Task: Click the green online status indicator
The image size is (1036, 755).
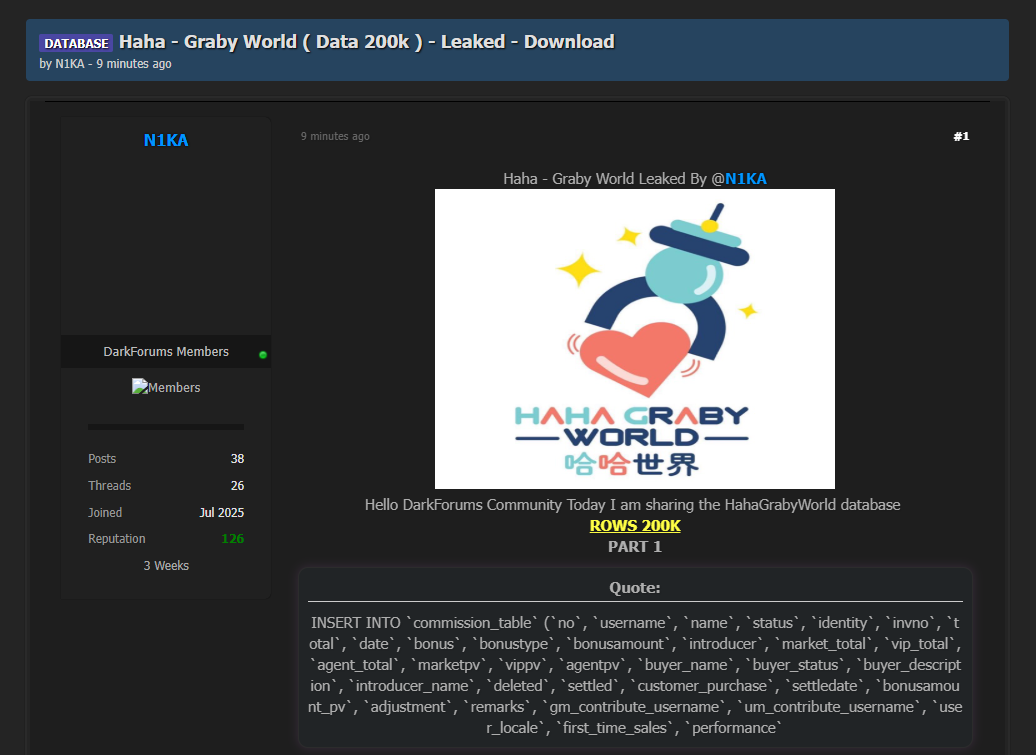Action: coord(263,355)
